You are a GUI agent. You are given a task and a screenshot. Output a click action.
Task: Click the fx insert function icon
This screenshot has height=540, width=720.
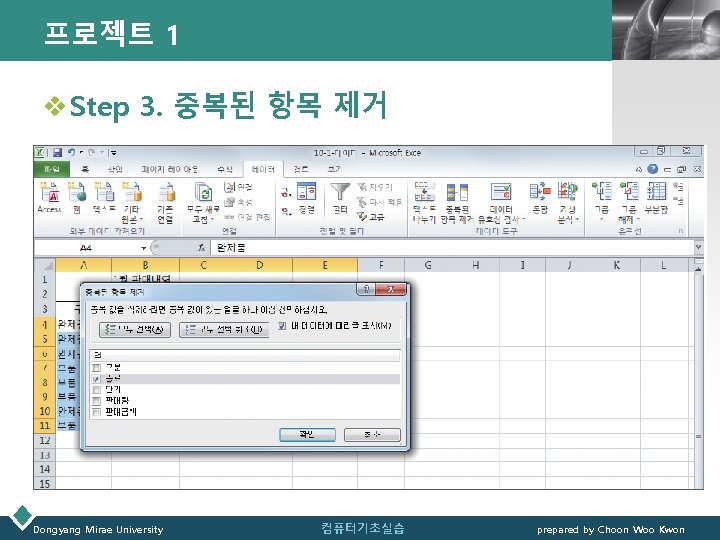pyautogui.click(x=201, y=248)
